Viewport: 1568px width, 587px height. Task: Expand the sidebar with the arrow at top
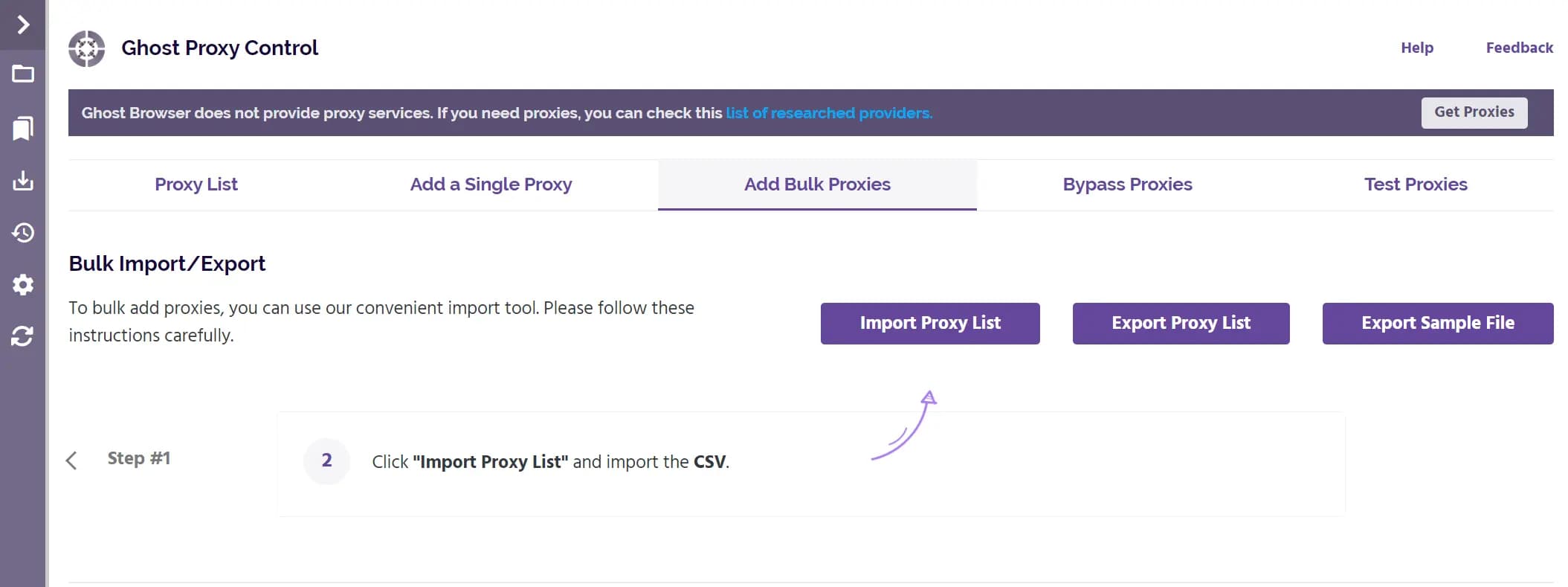(23, 23)
